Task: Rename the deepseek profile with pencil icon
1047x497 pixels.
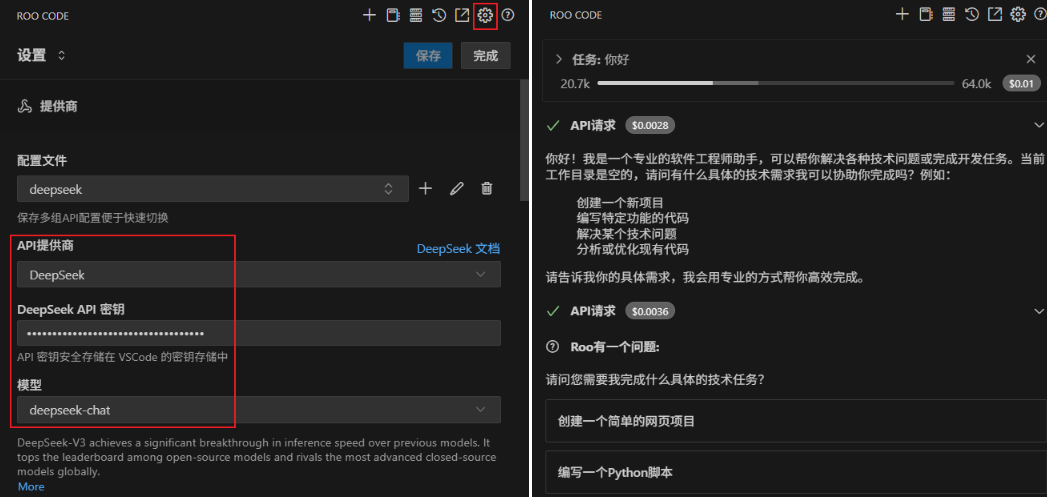Action: [x=456, y=188]
